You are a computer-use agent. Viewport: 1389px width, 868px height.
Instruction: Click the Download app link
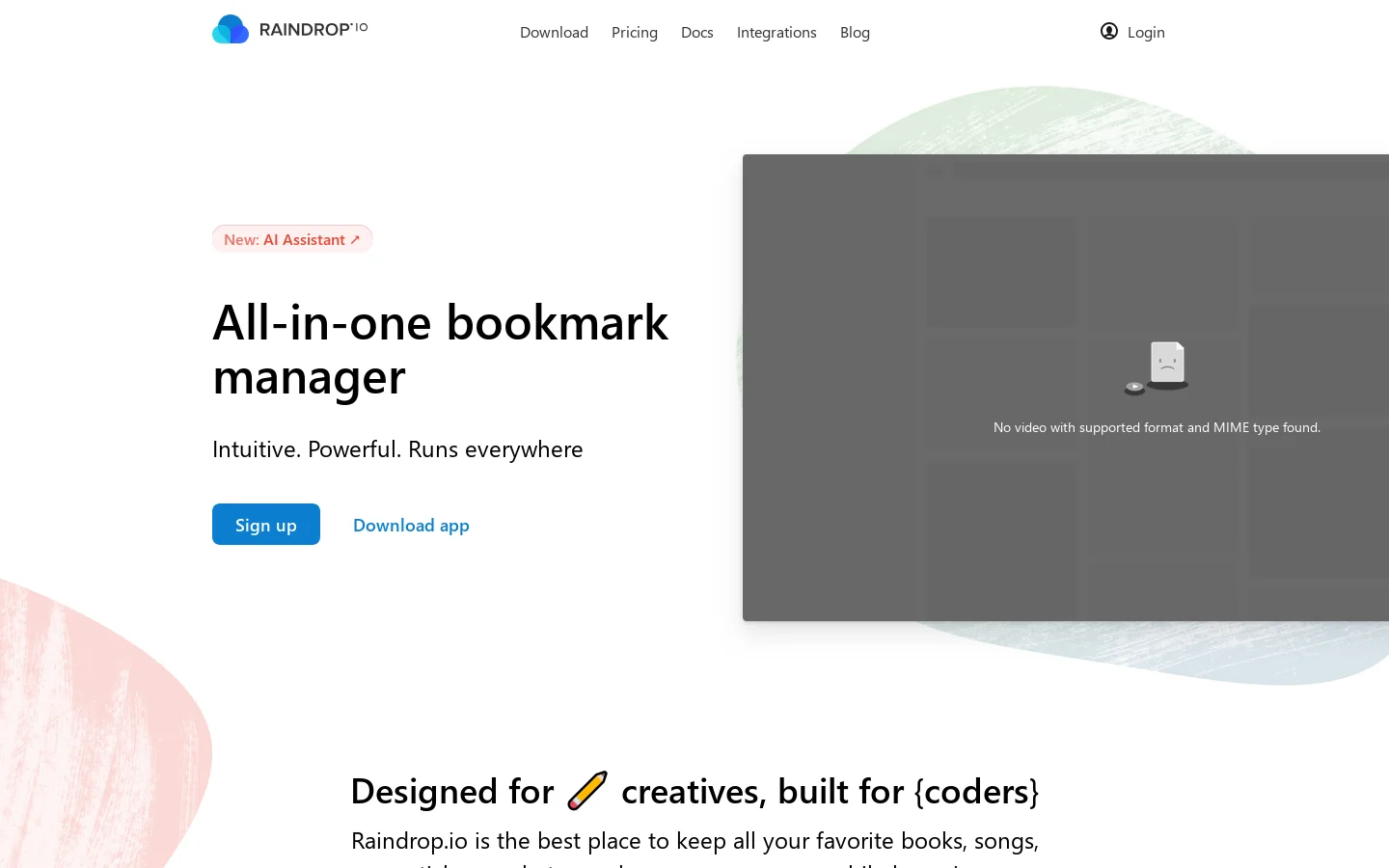[x=411, y=525]
